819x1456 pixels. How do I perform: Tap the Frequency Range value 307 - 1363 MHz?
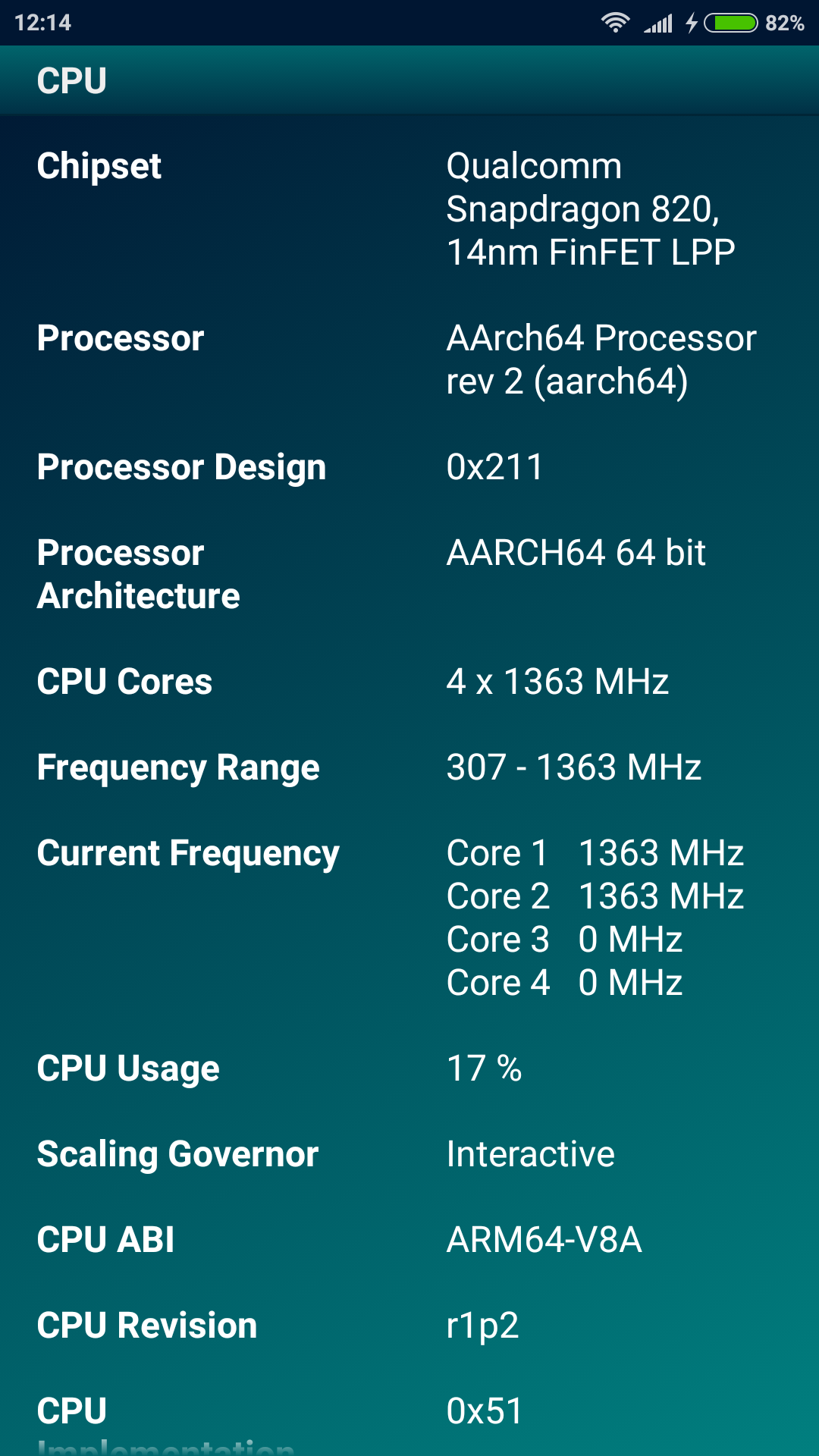574,767
